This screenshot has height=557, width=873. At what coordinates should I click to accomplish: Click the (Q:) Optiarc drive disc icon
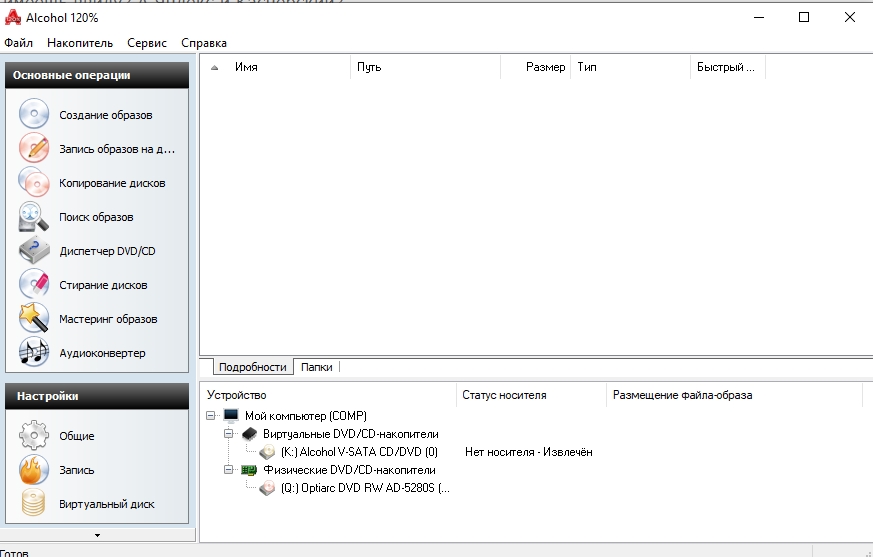(267, 488)
